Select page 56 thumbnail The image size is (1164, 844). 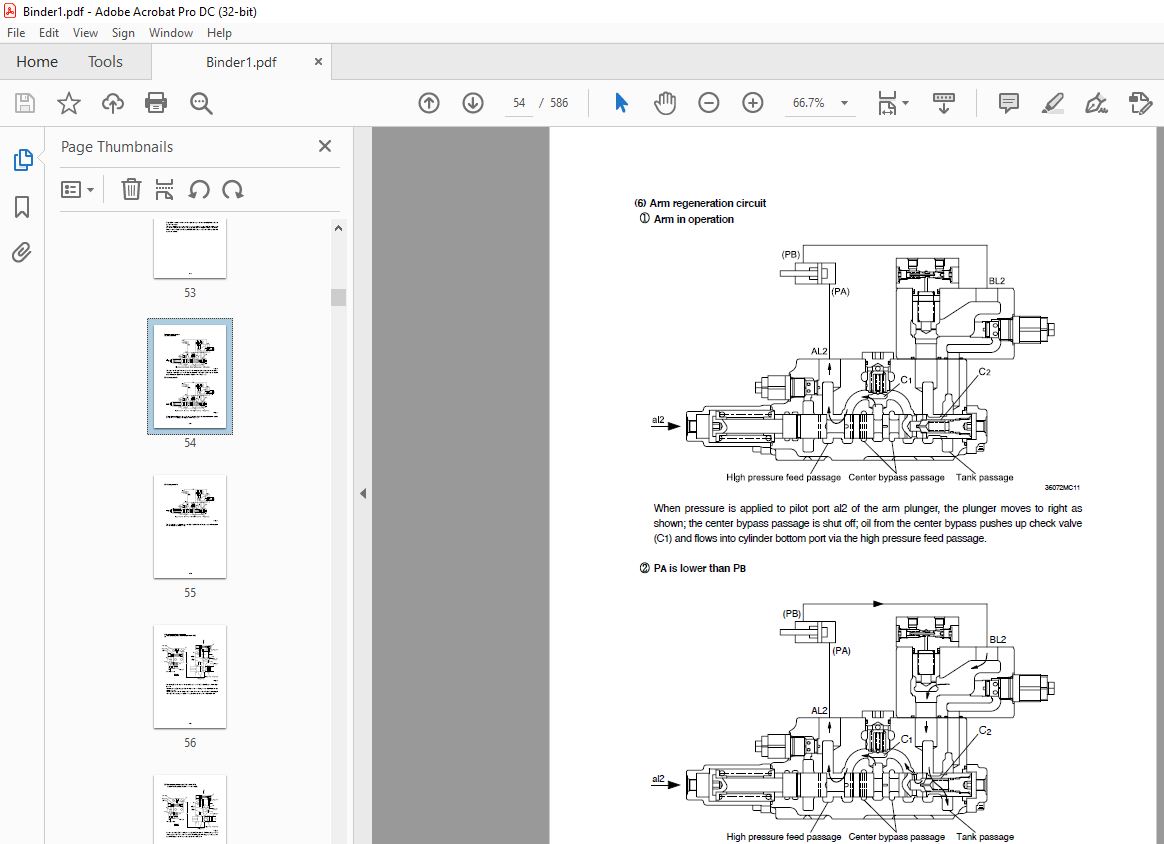[x=190, y=676]
